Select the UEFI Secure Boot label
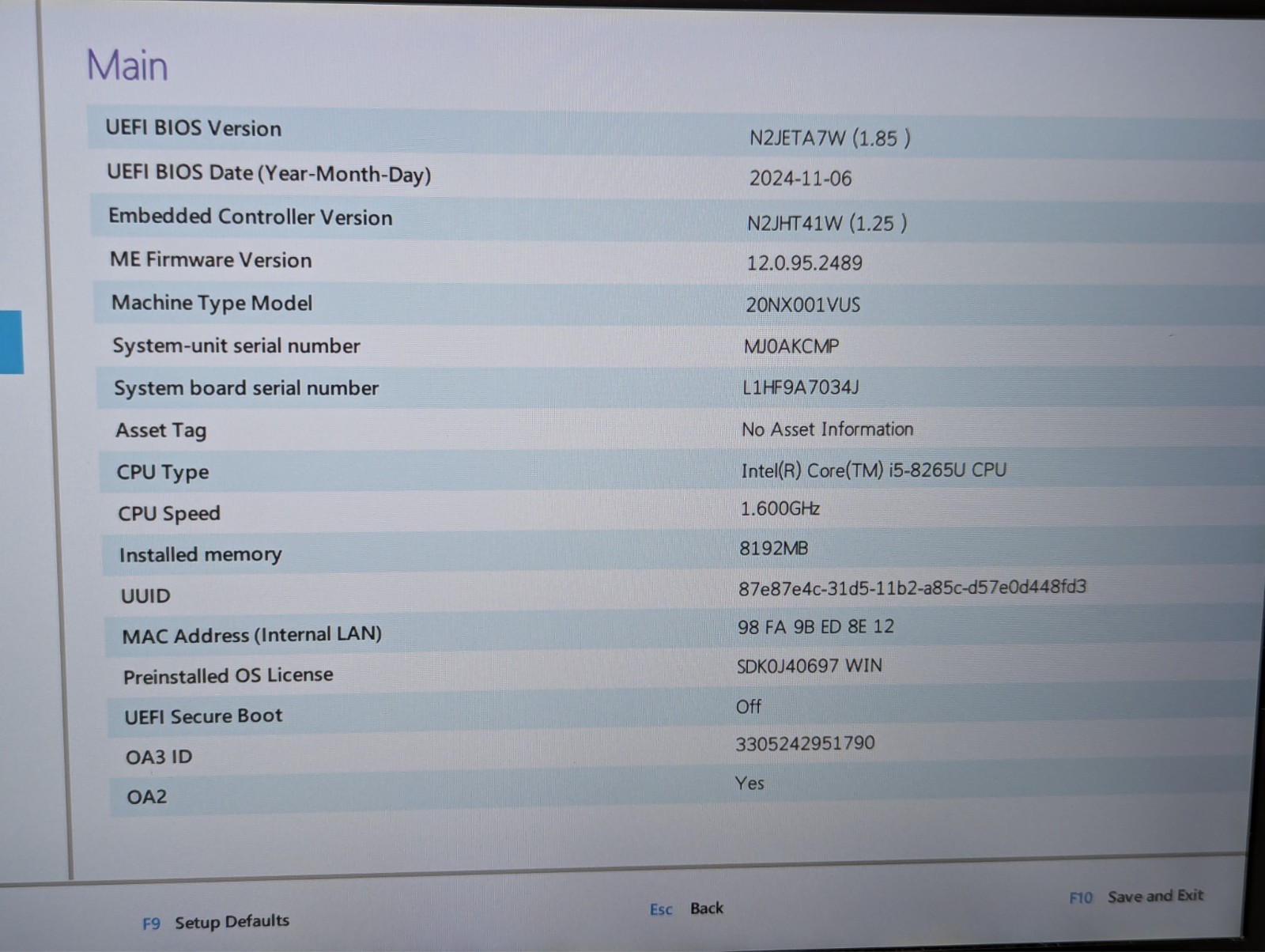Viewport: 1265px width, 952px height. 203,716
